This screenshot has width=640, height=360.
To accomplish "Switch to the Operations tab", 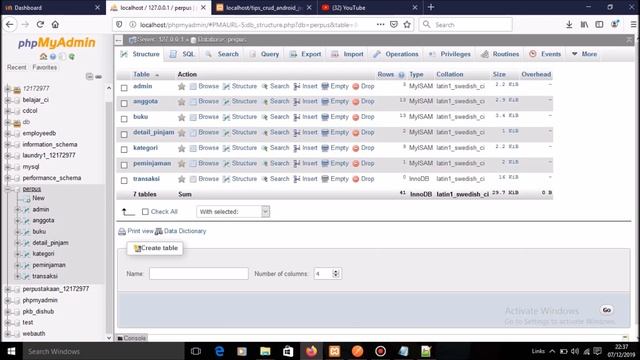I will coord(396,54).
